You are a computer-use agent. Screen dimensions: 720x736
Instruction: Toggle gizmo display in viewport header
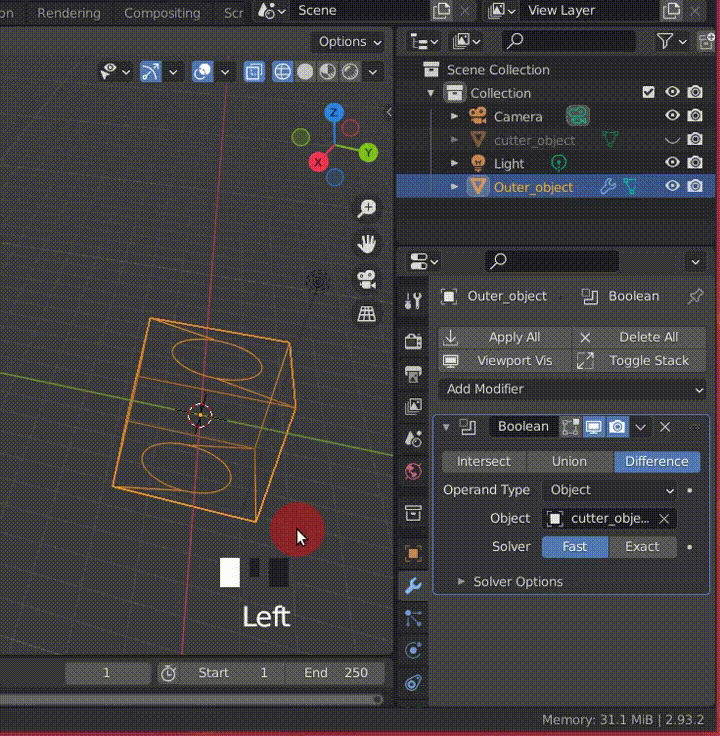151,72
